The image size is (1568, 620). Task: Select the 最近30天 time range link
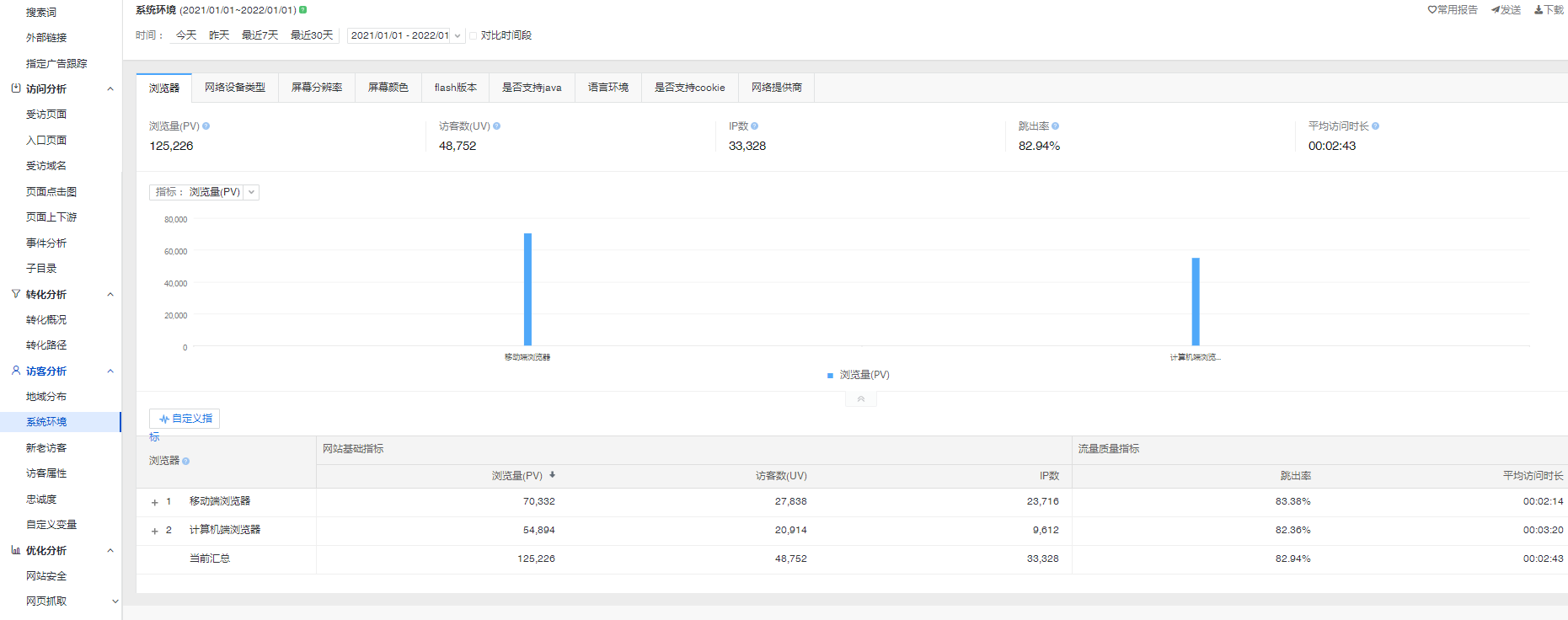(312, 35)
